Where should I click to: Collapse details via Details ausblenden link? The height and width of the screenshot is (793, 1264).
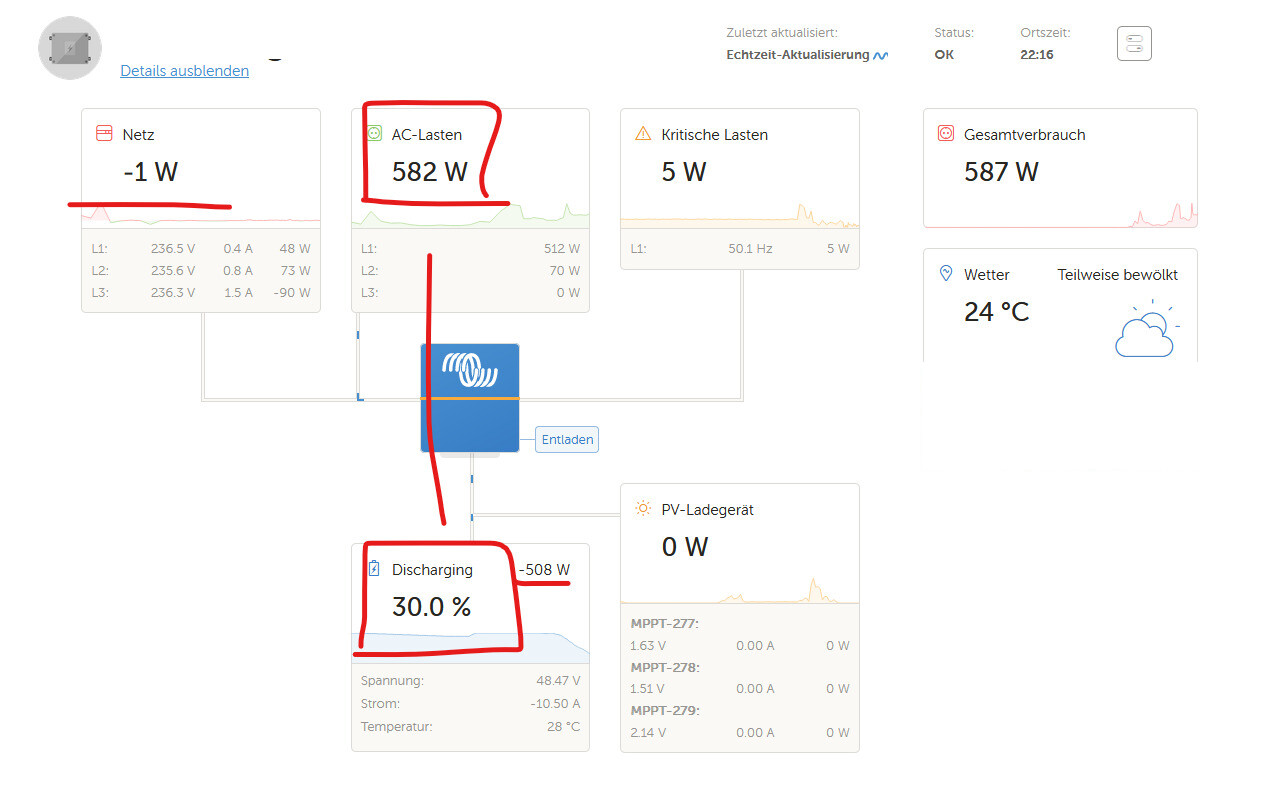pos(185,71)
